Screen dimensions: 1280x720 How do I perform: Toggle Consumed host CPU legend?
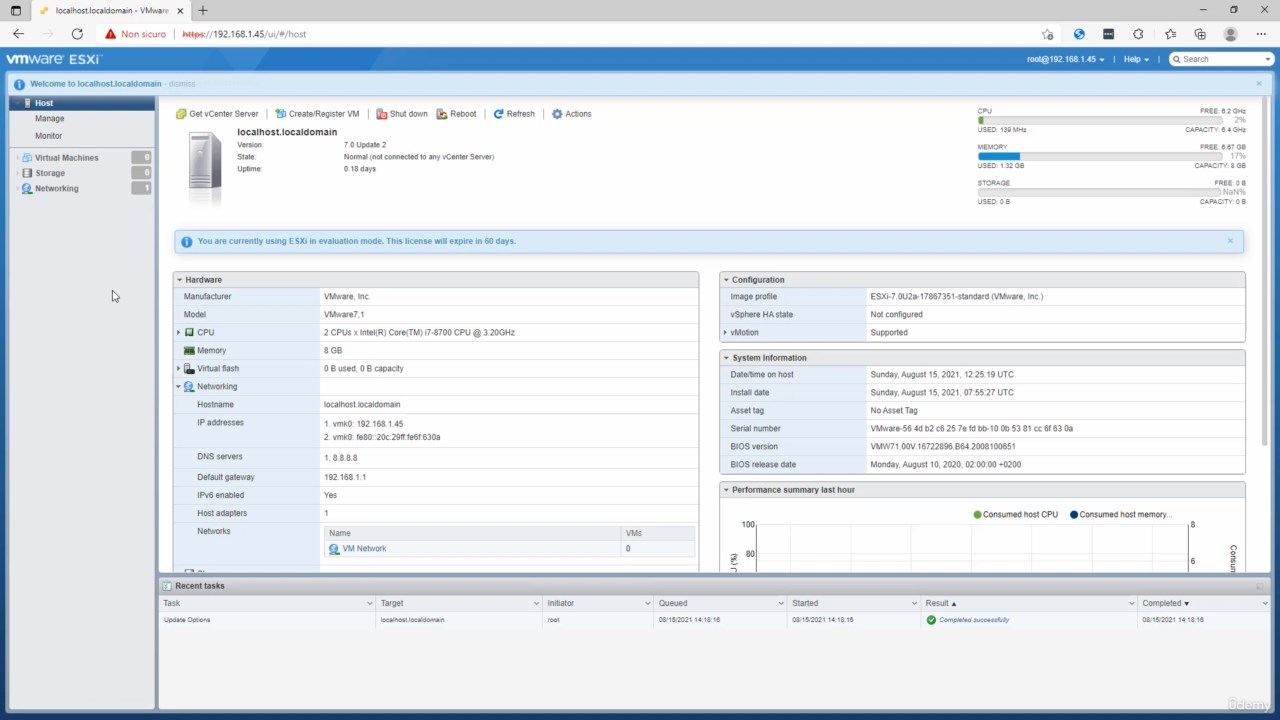tap(1015, 515)
